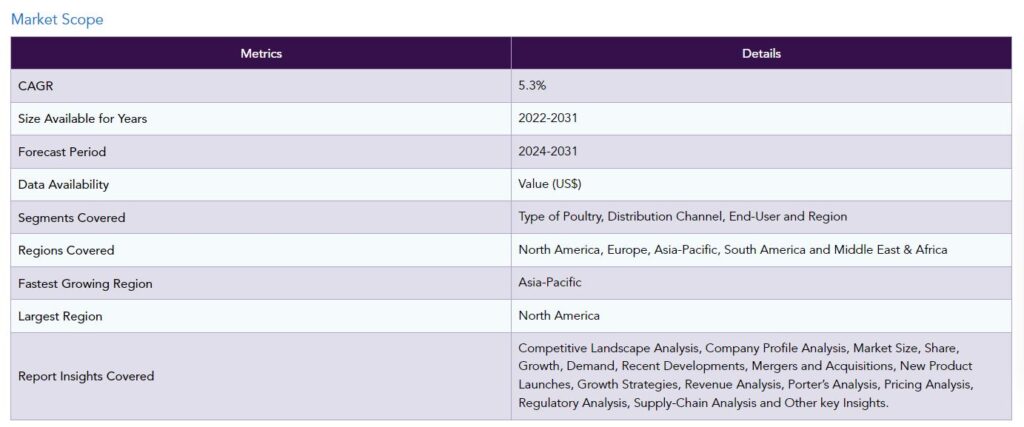Click the 5.3% value cell
This screenshot has width=1024, height=427.
coord(761,86)
